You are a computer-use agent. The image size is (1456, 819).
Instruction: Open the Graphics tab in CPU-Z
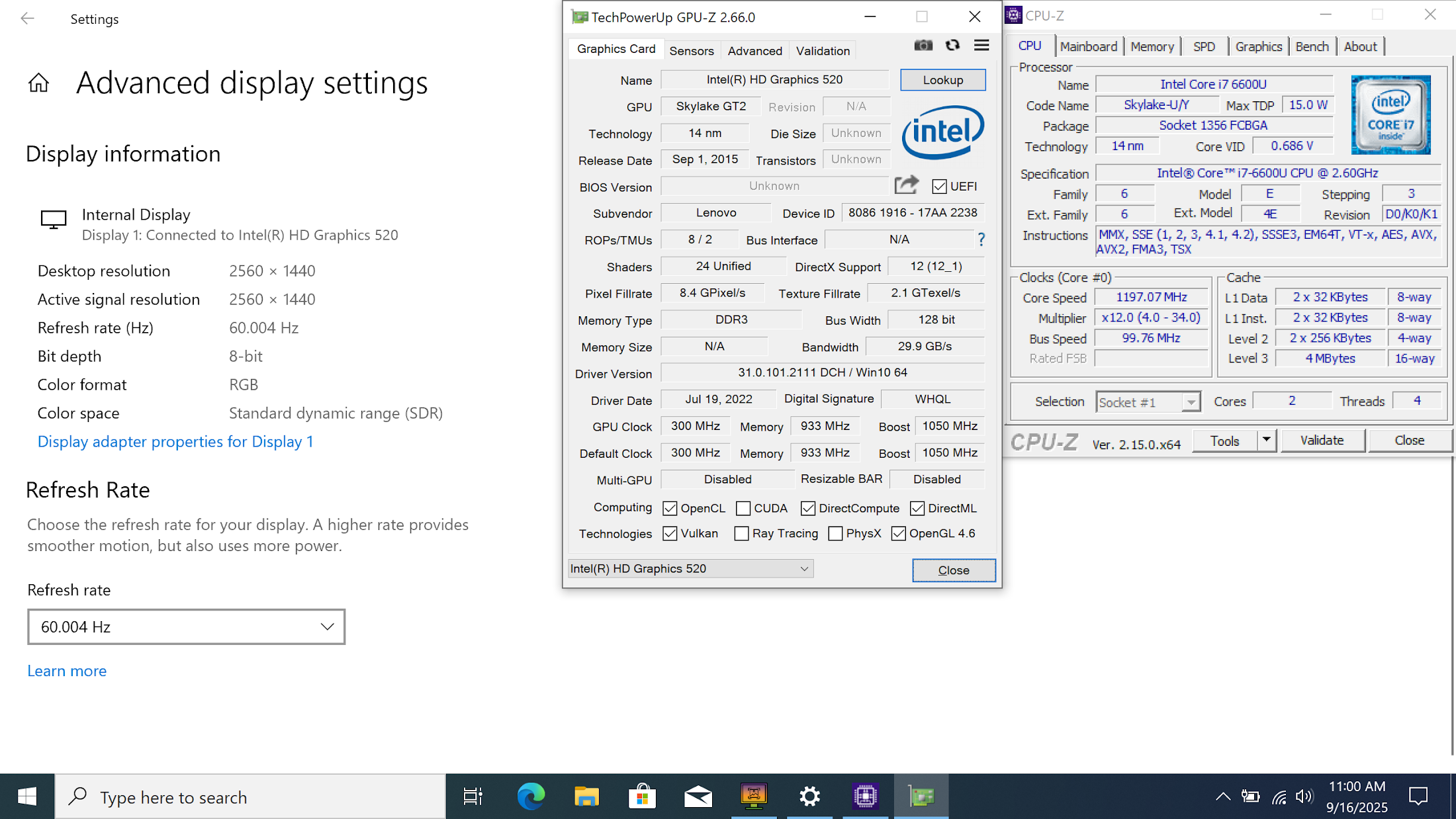[1258, 46]
